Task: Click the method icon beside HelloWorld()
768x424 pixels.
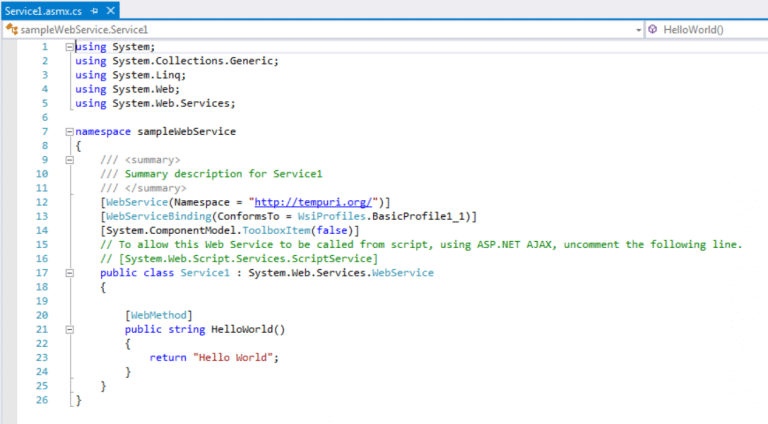Action: tap(653, 30)
